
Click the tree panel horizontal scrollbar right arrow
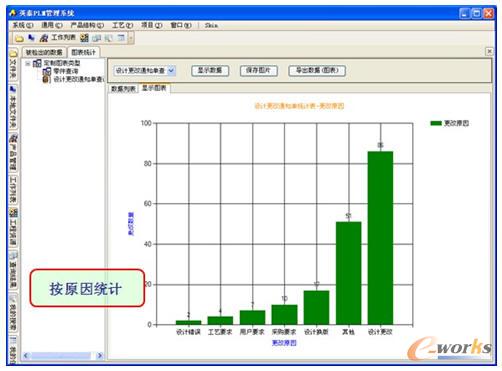pos(99,356)
